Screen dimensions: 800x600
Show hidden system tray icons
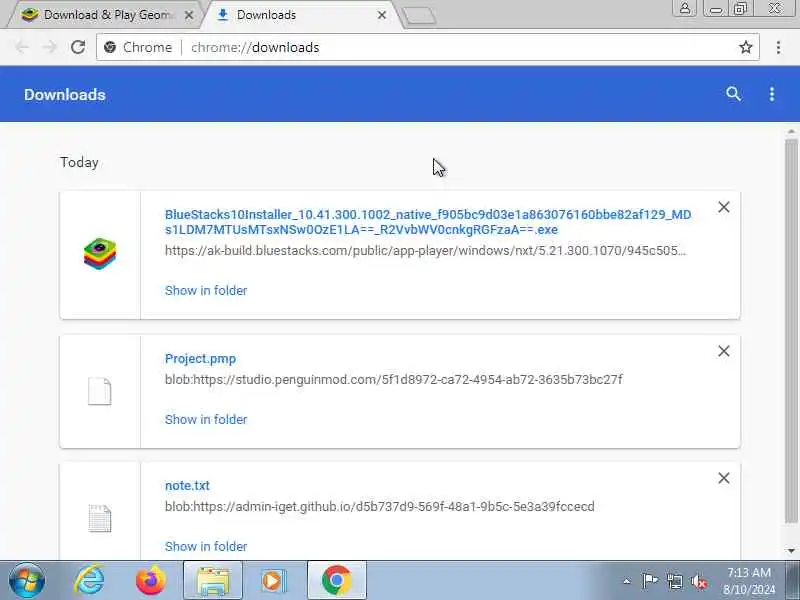[627, 581]
